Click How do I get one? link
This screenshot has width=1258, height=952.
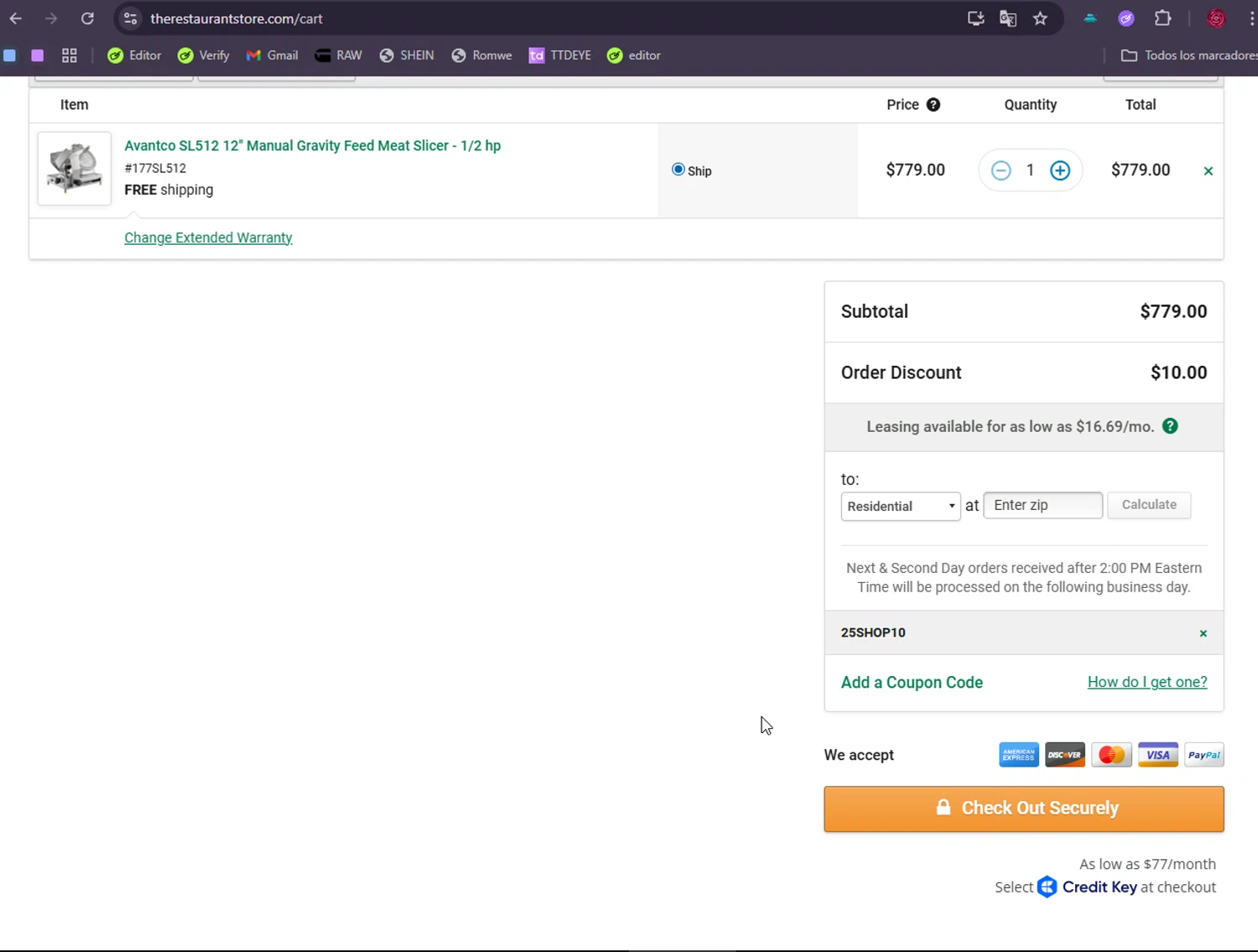click(1147, 682)
